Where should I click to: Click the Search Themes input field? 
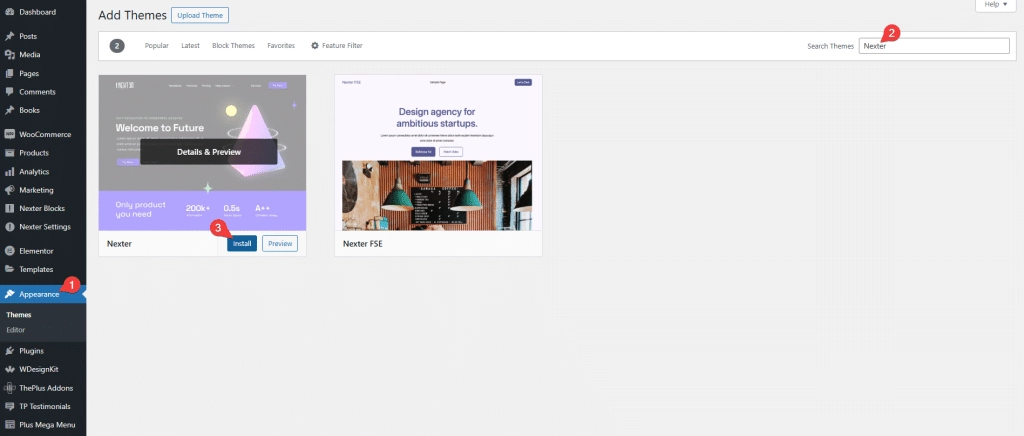point(934,46)
